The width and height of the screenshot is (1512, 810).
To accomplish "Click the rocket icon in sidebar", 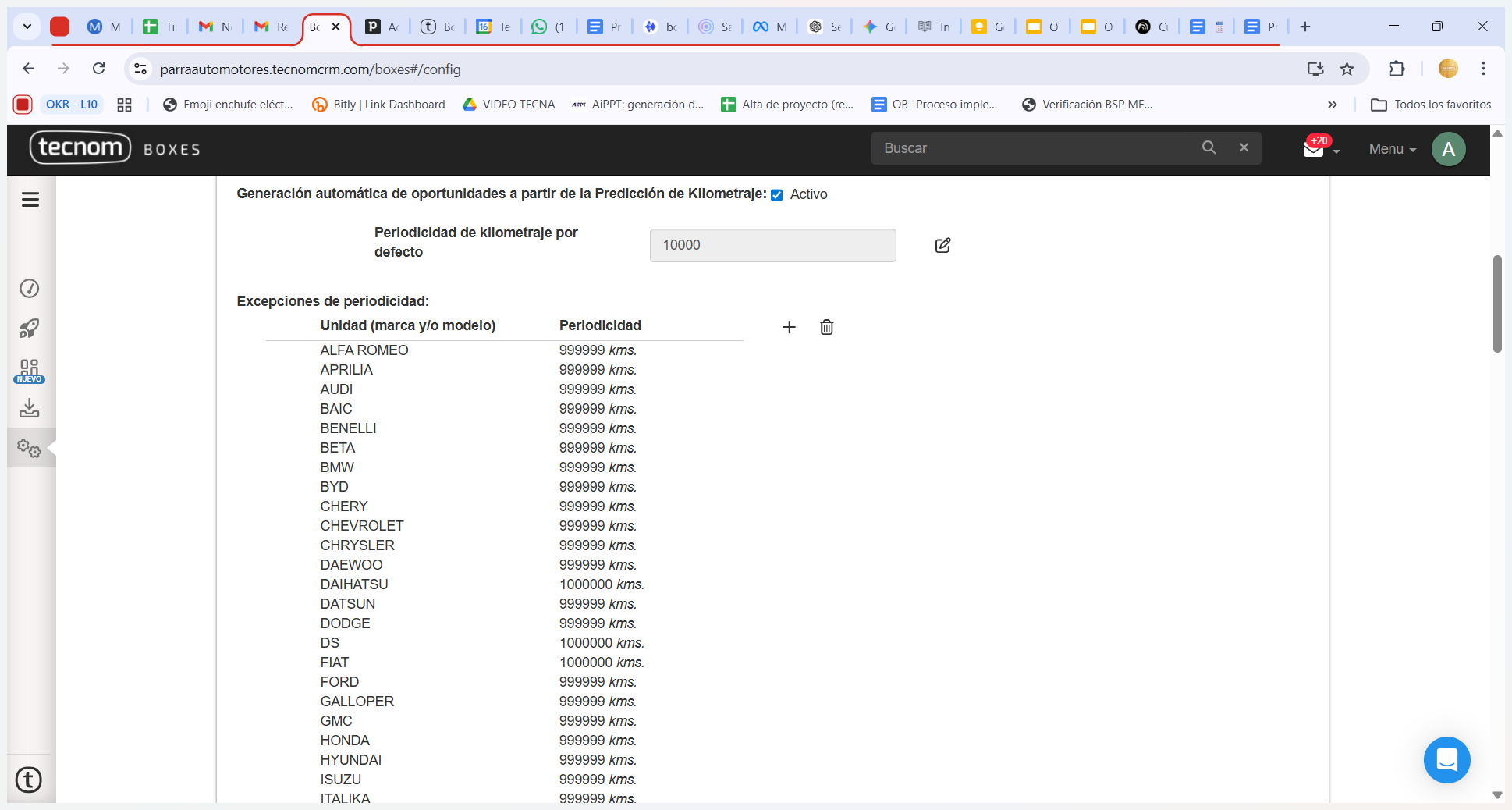I will tap(30, 329).
